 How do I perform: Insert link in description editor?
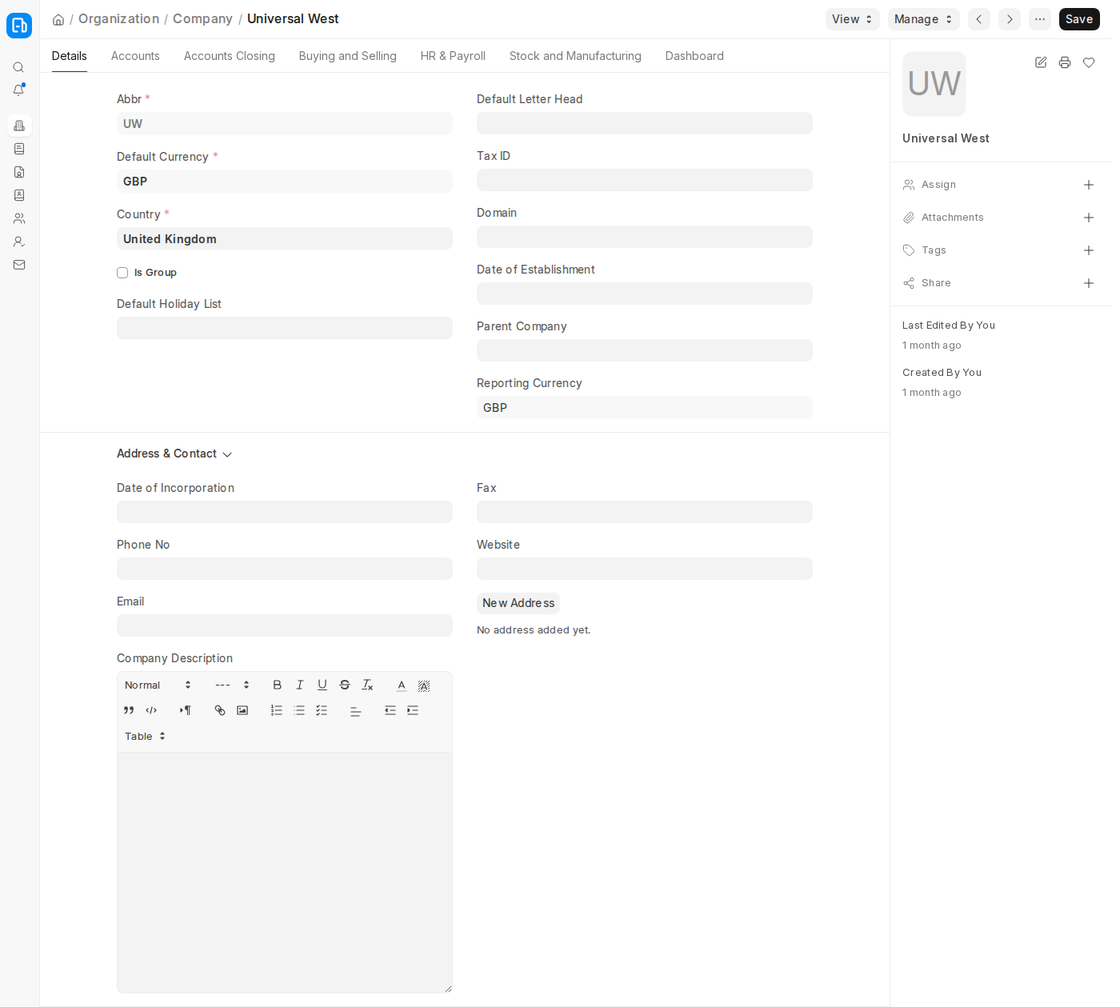[x=220, y=710]
